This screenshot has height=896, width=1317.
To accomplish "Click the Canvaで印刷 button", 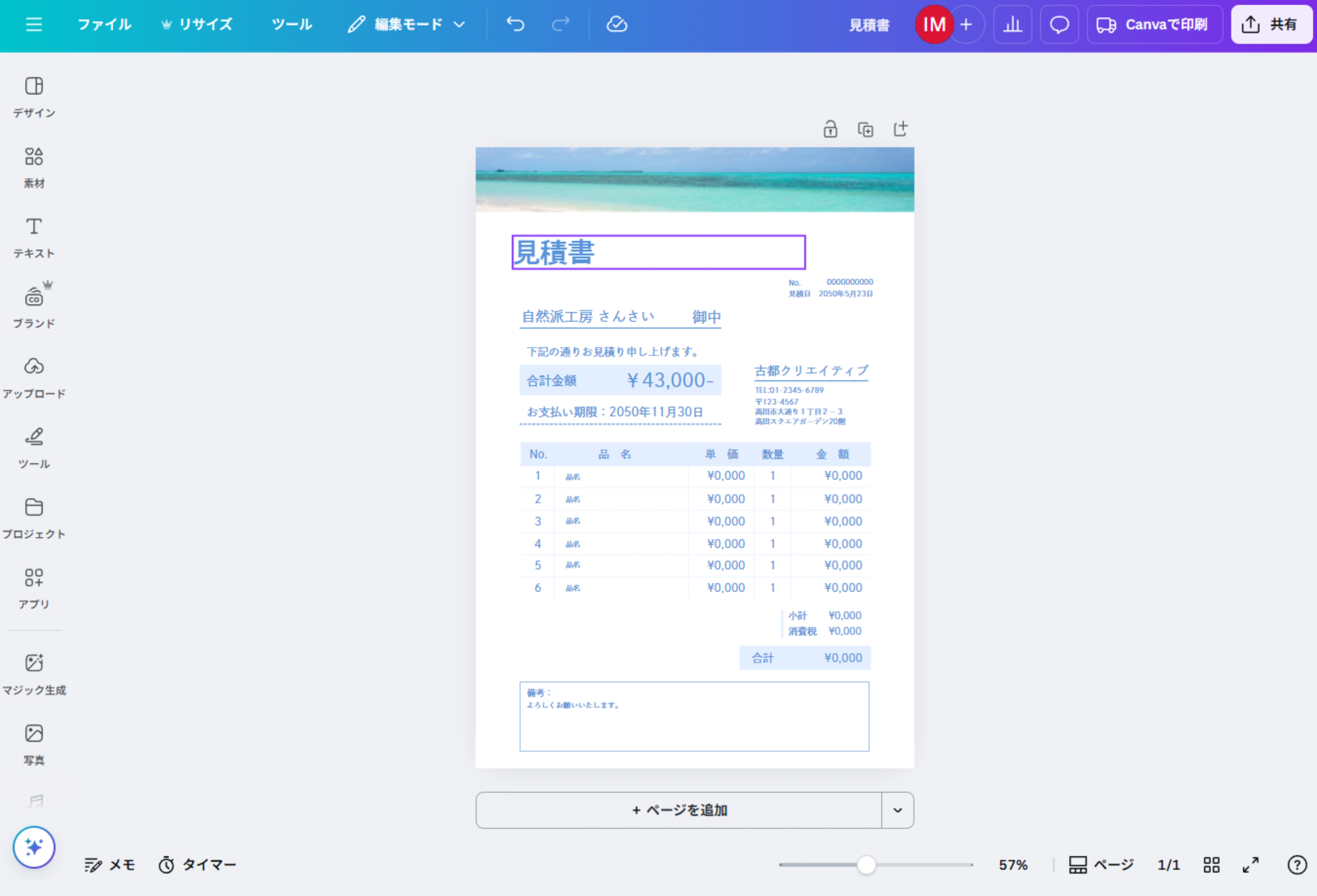I will (x=1155, y=24).
